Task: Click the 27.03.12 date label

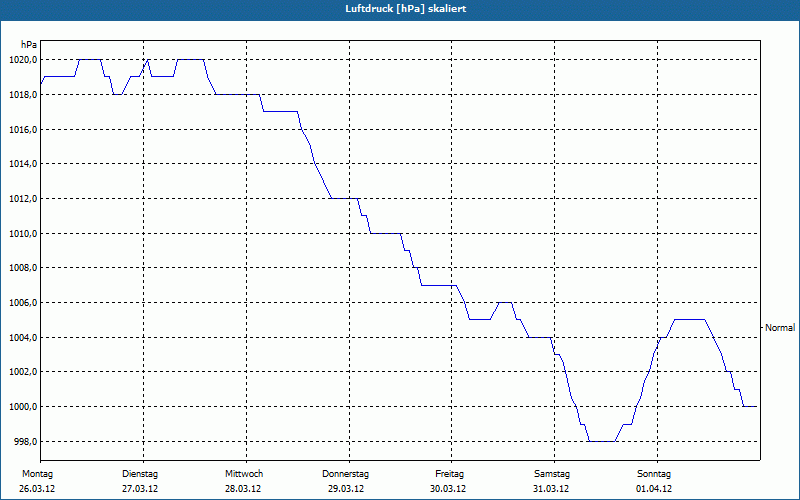Action: point(140,489)
